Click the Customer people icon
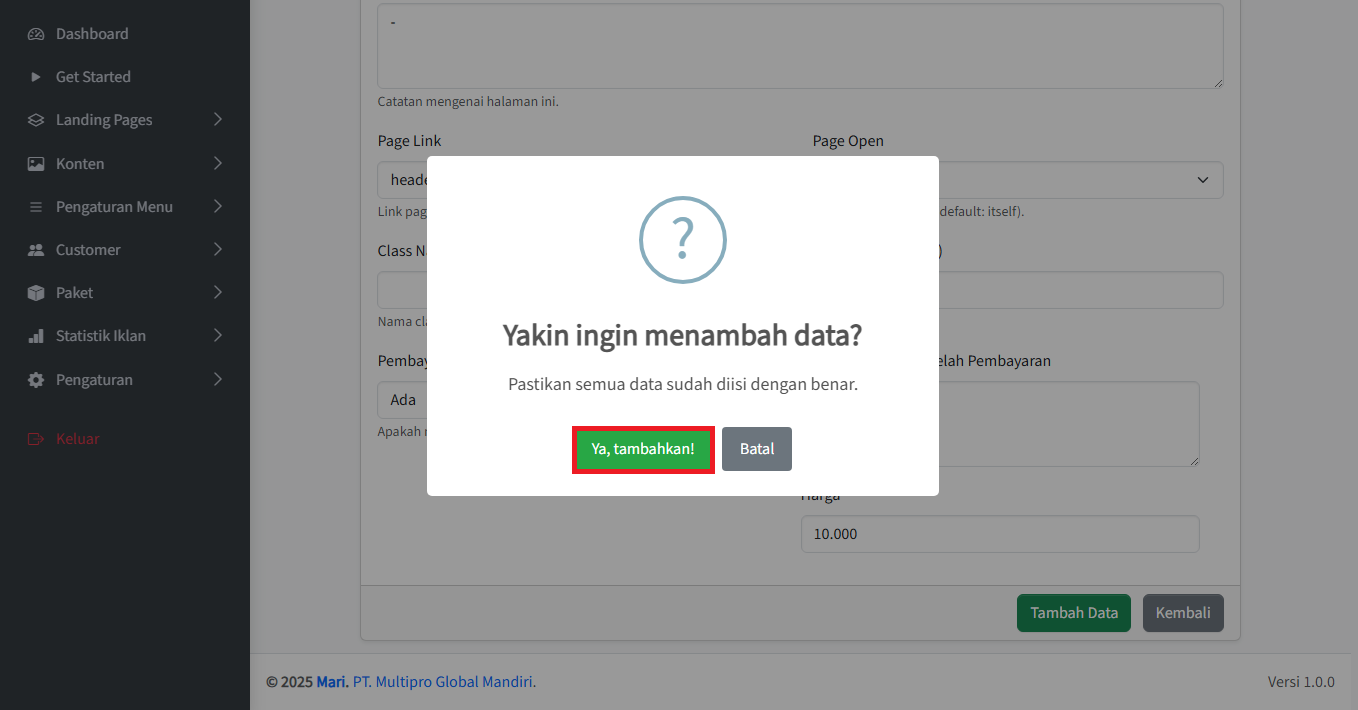Image resolution: width=1358 pixels, height=710 pixels. (x=36, y=250)
